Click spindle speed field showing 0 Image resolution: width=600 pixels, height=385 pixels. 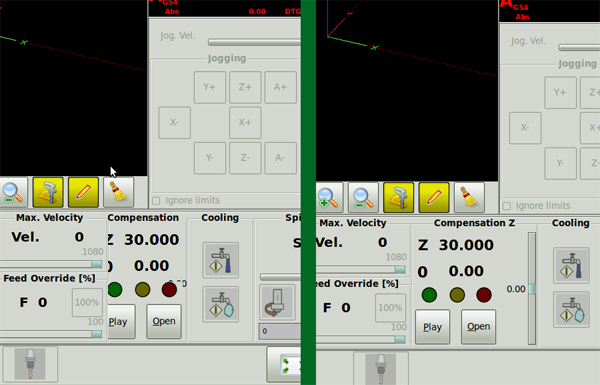click(x=280, y=331)
